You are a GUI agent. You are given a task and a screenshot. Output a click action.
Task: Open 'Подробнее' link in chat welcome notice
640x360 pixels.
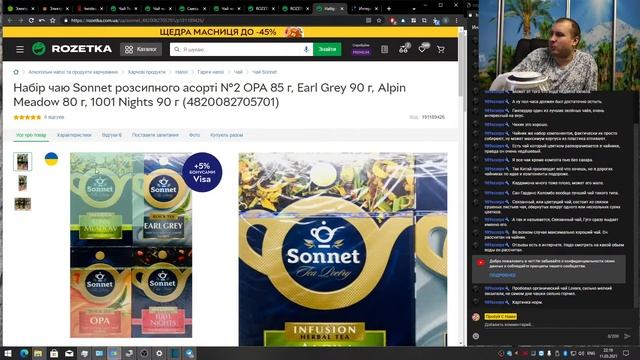pos(502,276)
